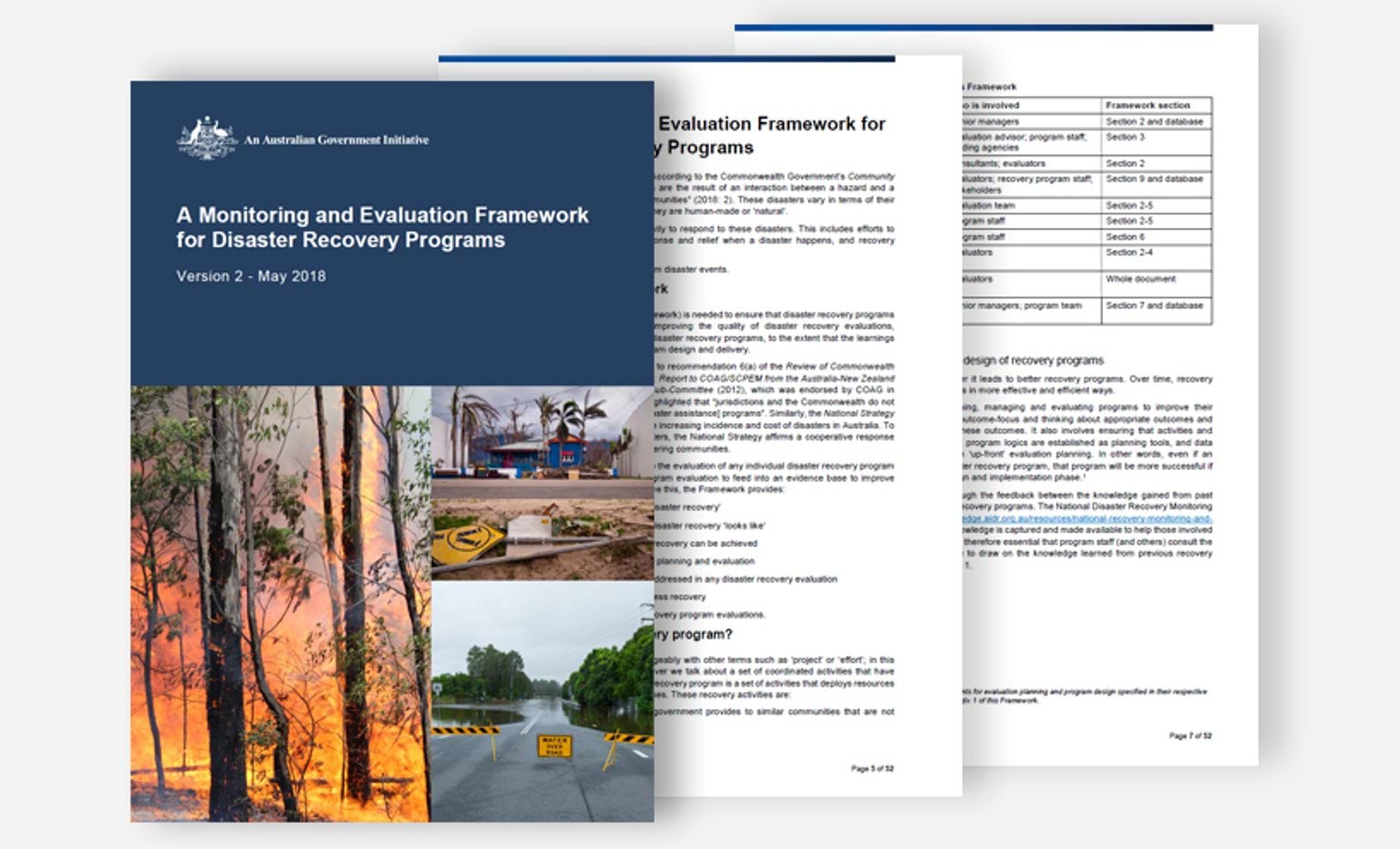Select the 'Section 2-5' evaluation team cell
The image size is (1400, 849).
[1130, 206]
